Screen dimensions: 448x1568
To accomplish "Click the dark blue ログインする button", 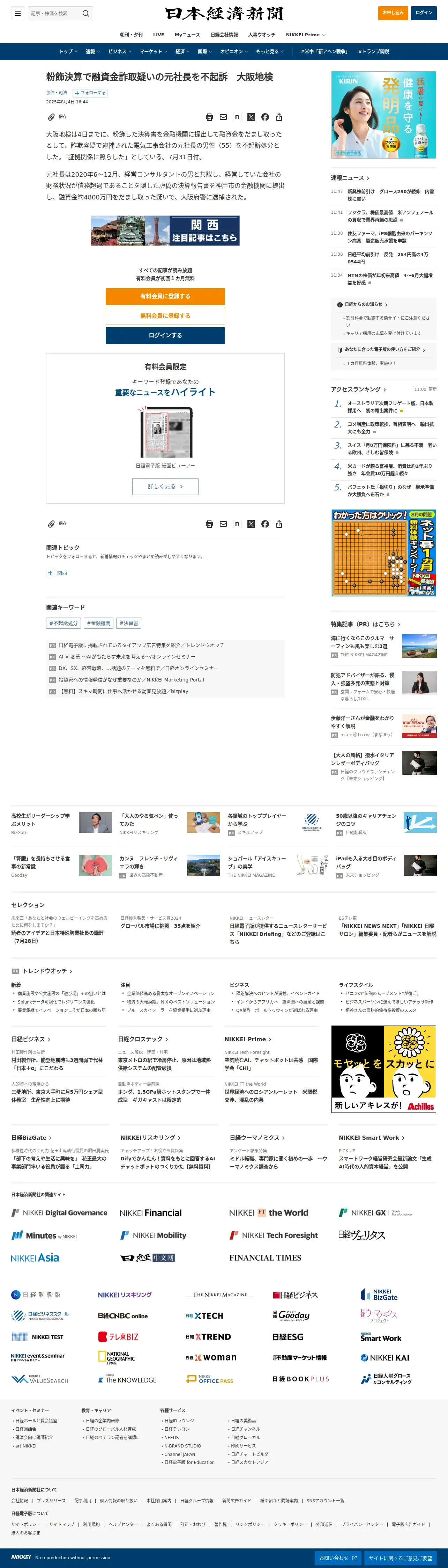I will coord(165,335).
